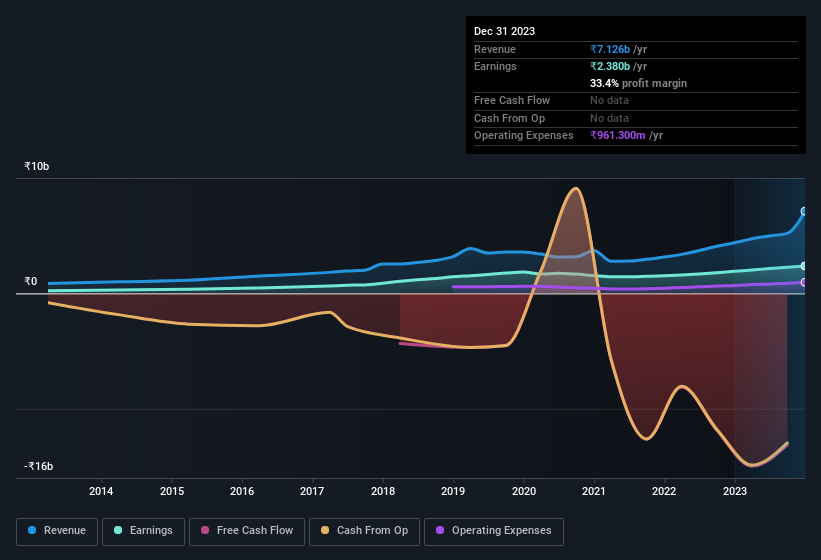This screenshot has width=821, height=560.
Task: Click the blue Revenue endpoint marker
Action: (x=803, y=212)
